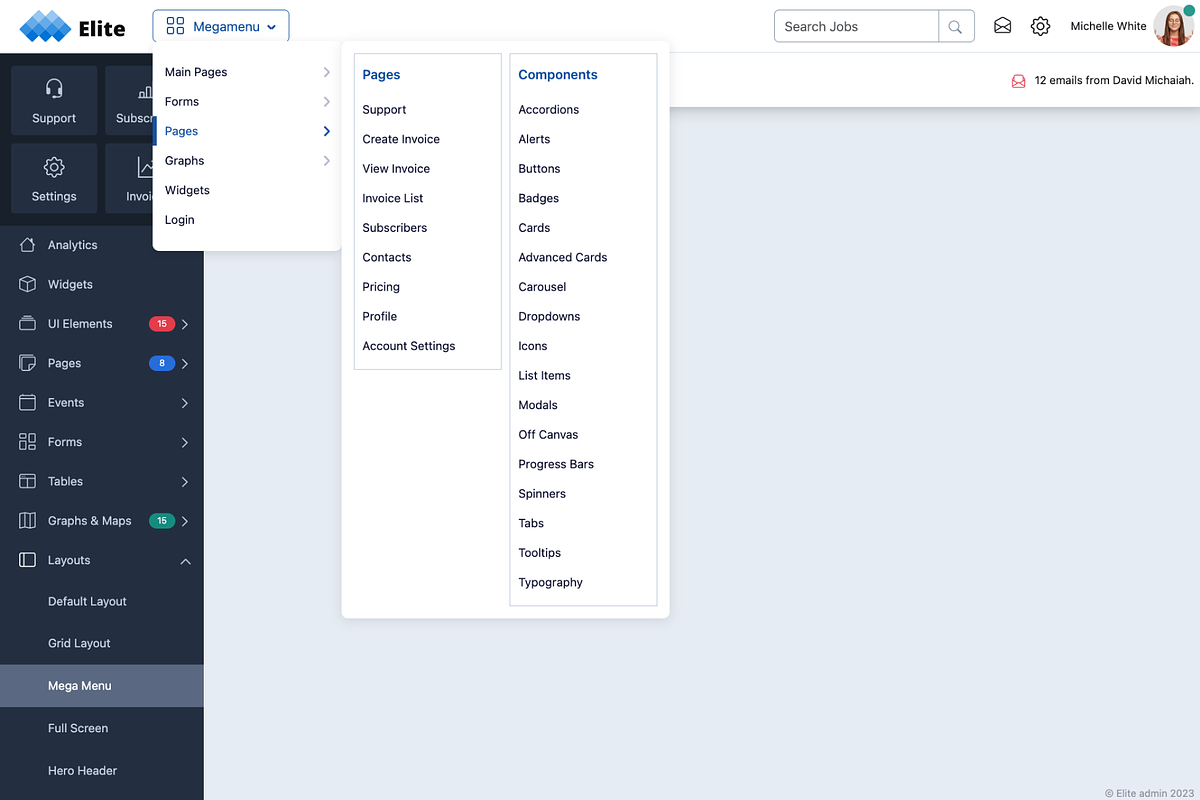Viewport: 1200px width, 800px height.
Task: Open the mail envelope icon in header
Action: pyautogui.click(x=1002, y=26)
